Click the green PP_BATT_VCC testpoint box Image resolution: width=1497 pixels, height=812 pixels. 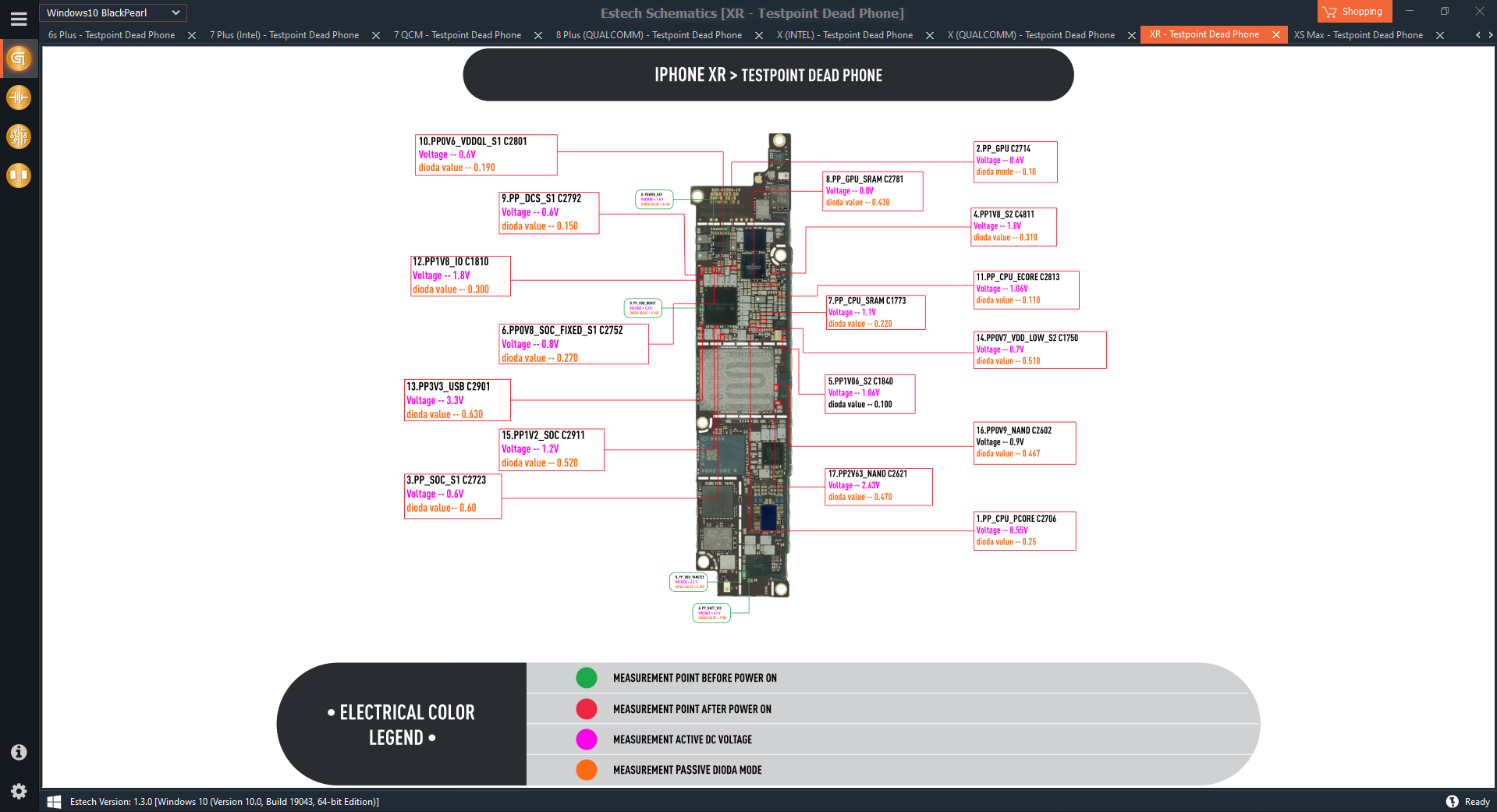pos(711,613)
